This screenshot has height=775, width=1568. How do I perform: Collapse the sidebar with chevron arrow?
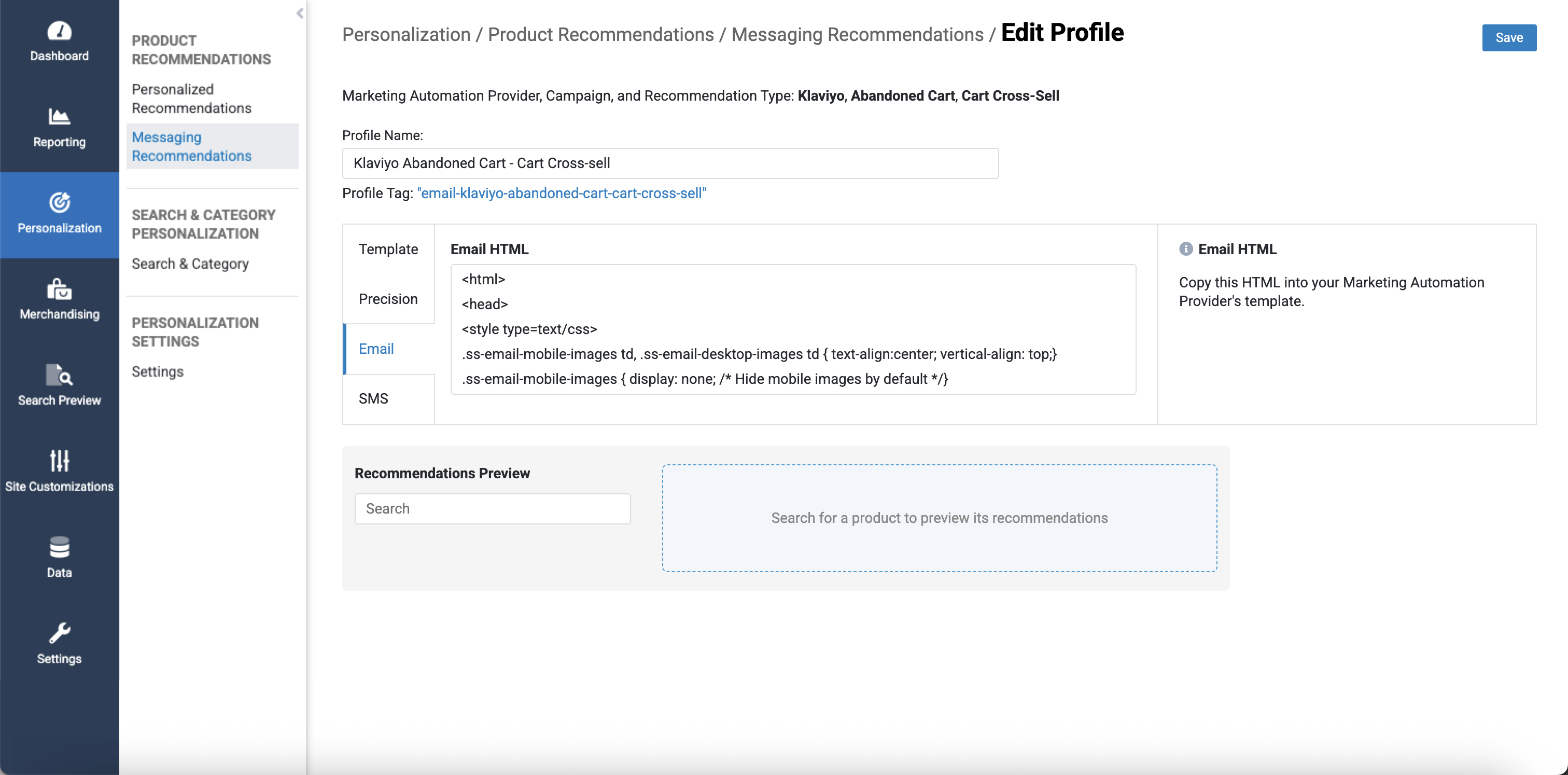[300, 13]
